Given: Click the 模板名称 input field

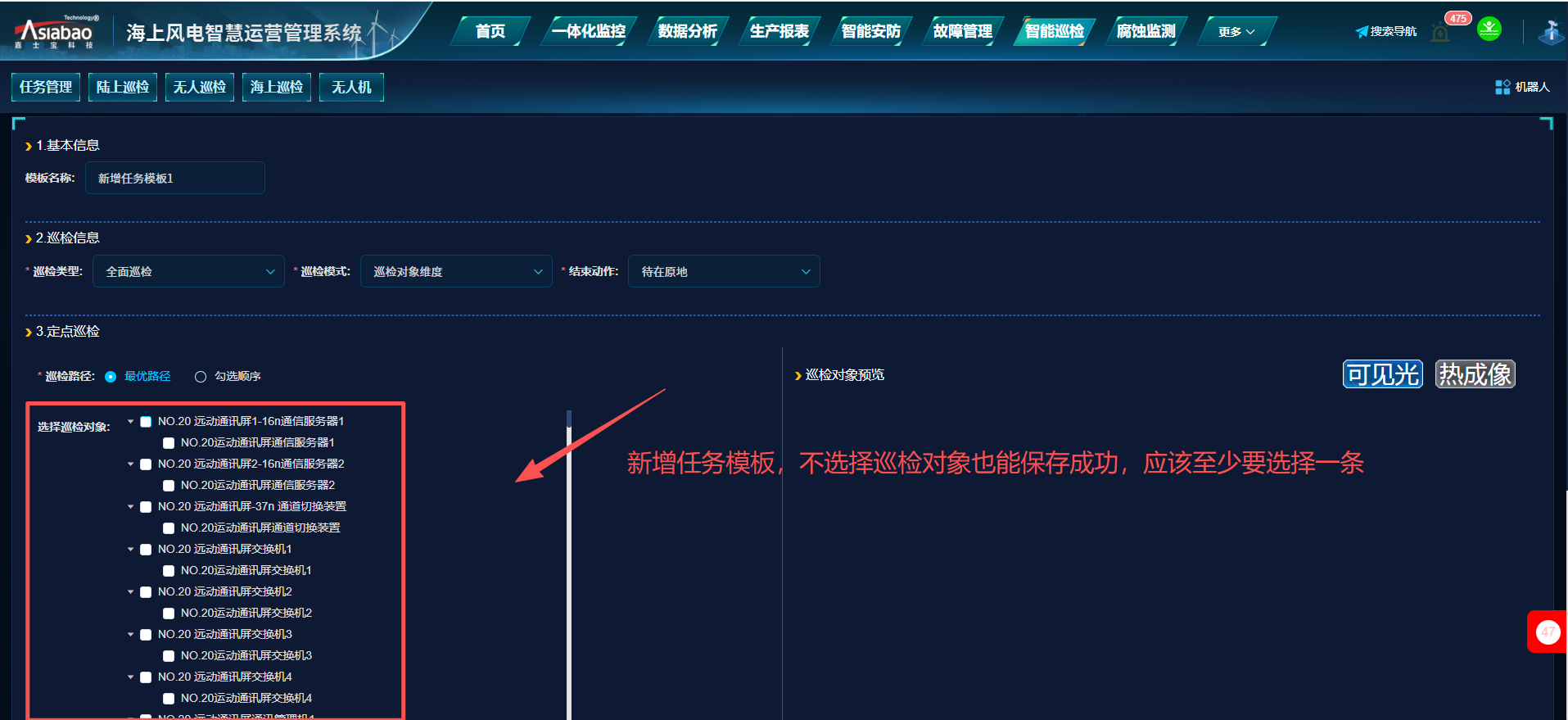Looking at the screenshot, I should coord(174,179).
